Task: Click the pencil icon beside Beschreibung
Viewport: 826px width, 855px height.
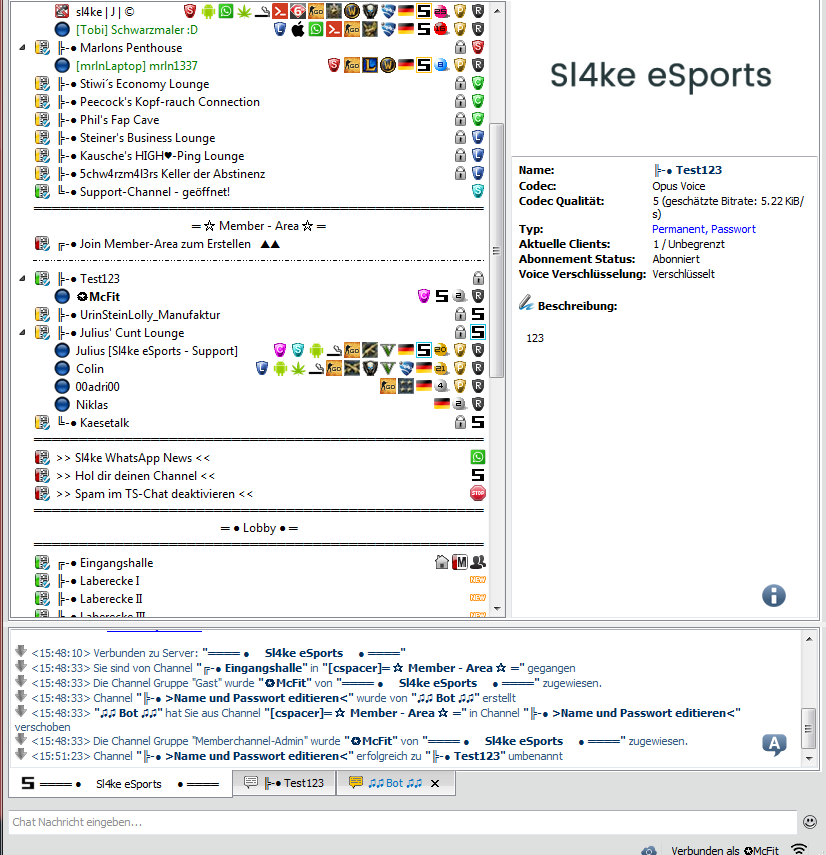Action: pos(526,303)
